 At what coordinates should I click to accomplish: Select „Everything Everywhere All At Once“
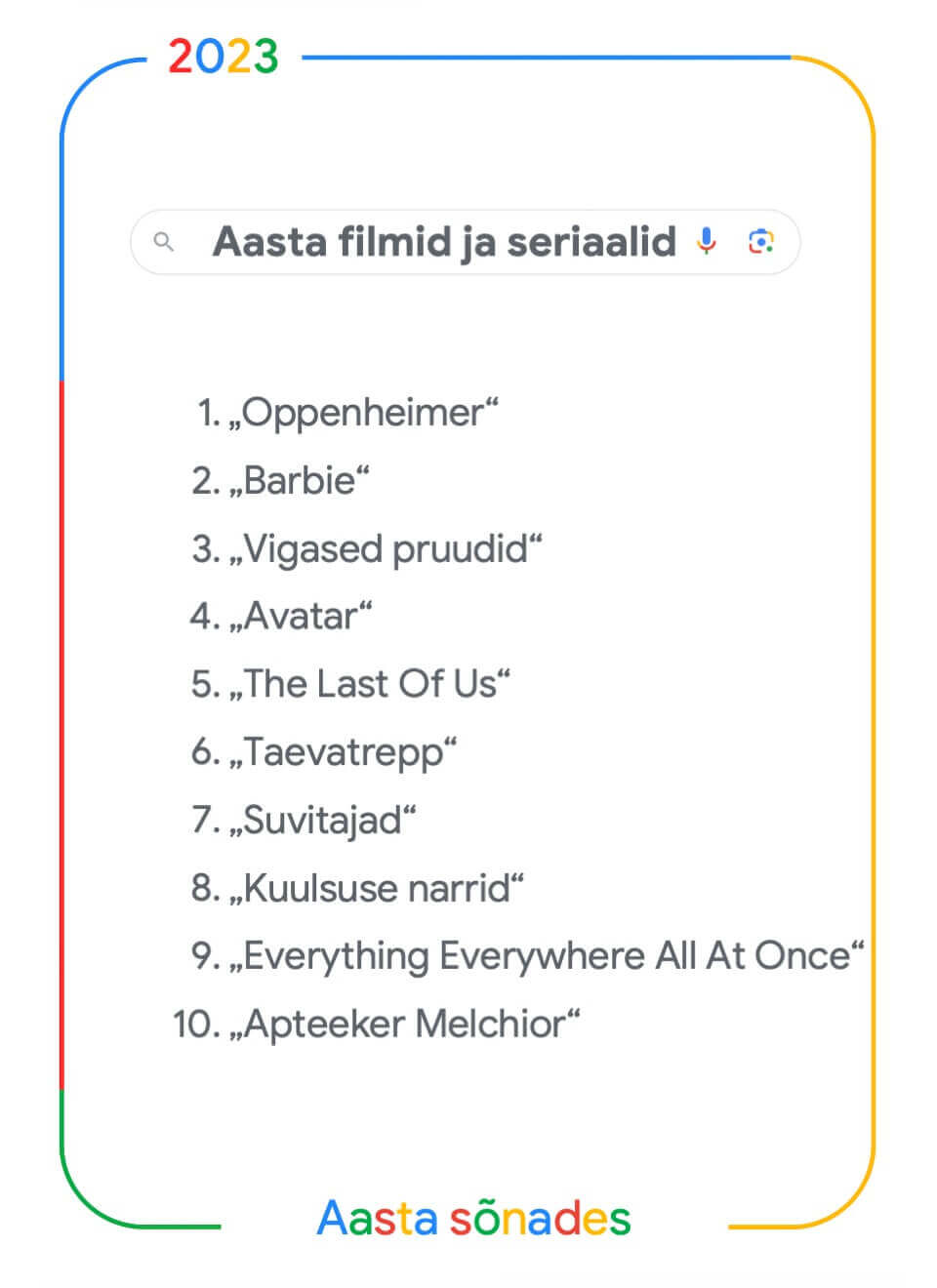547,956
